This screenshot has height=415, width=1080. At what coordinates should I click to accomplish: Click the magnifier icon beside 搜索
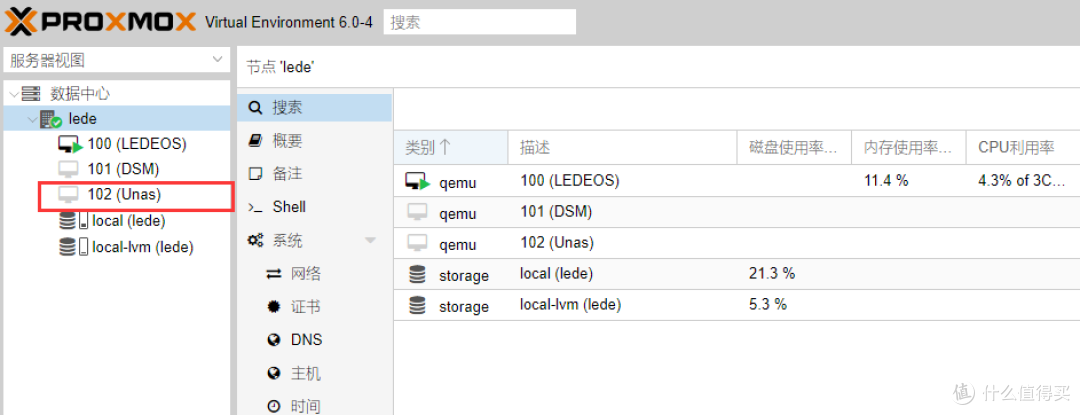[255, 108]
